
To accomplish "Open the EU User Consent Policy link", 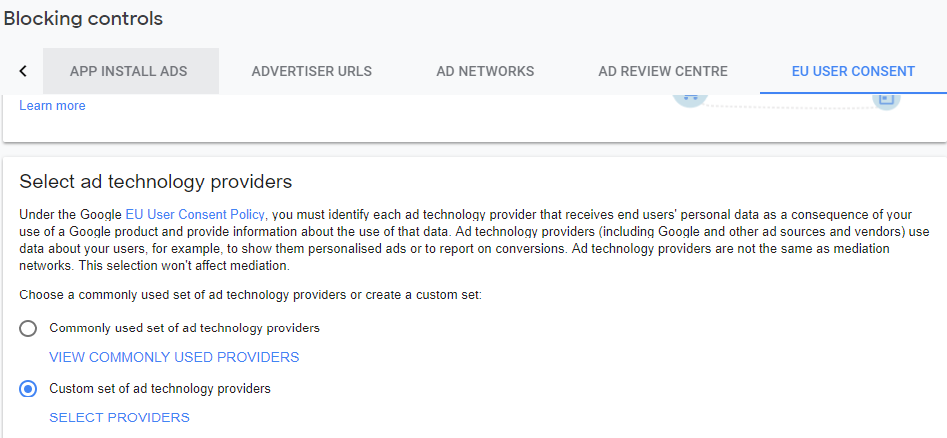I will pyautogui.click(x=196, y=214).
